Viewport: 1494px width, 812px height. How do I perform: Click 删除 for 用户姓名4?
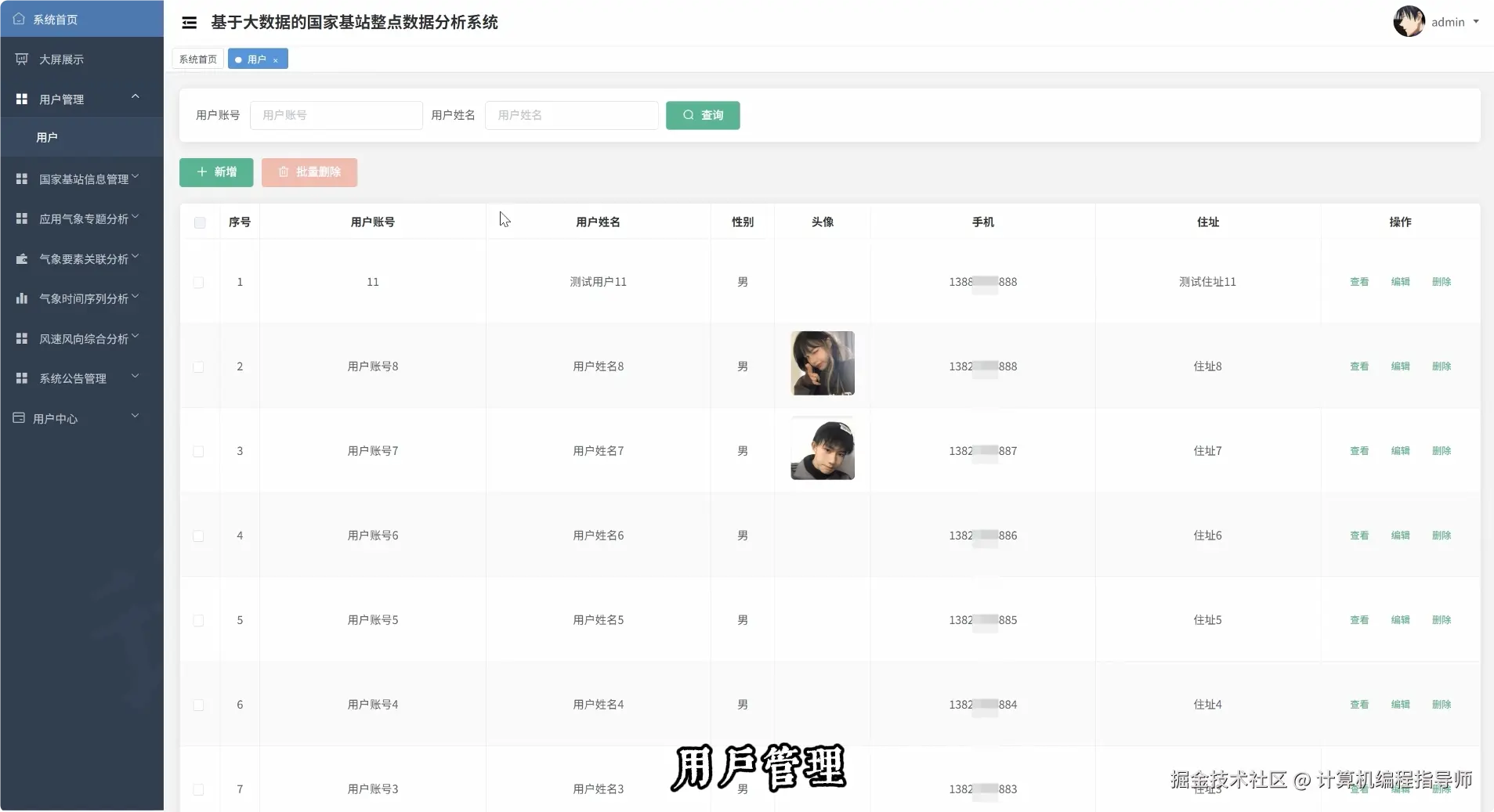tap(1442, 705)
